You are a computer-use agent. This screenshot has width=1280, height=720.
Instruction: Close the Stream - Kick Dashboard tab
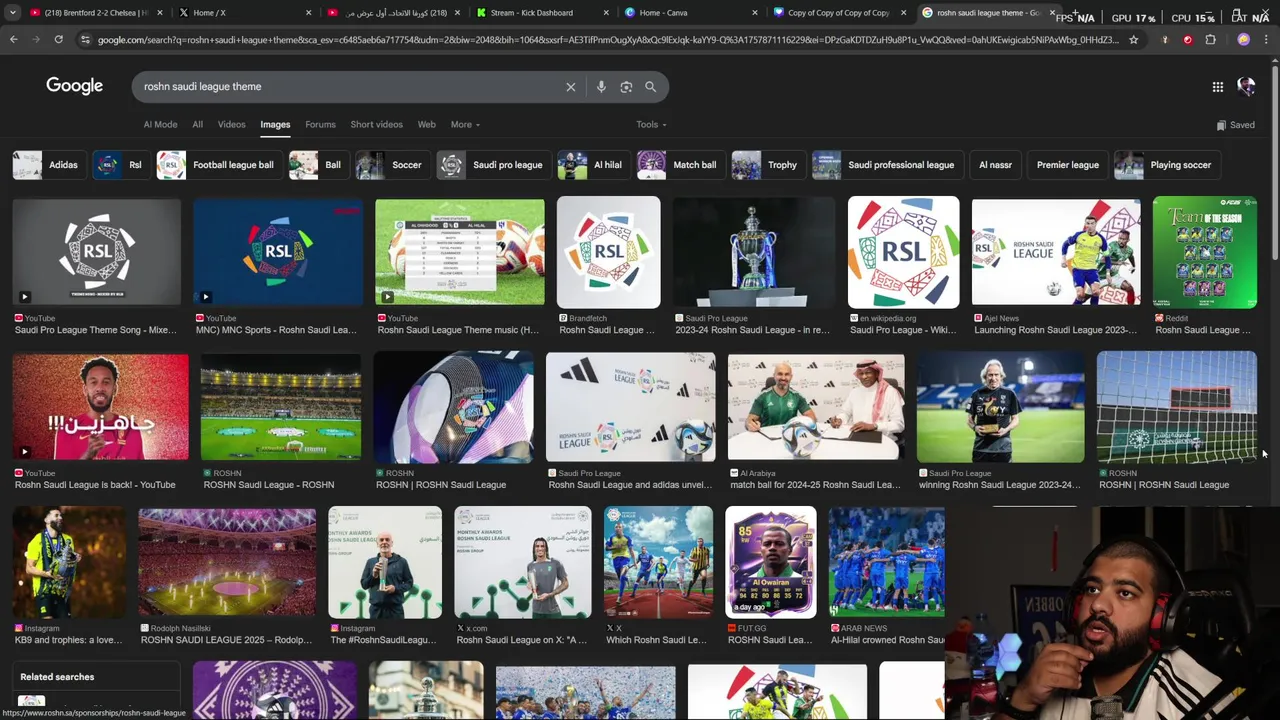pyautogui.click(x=606, y=13)
